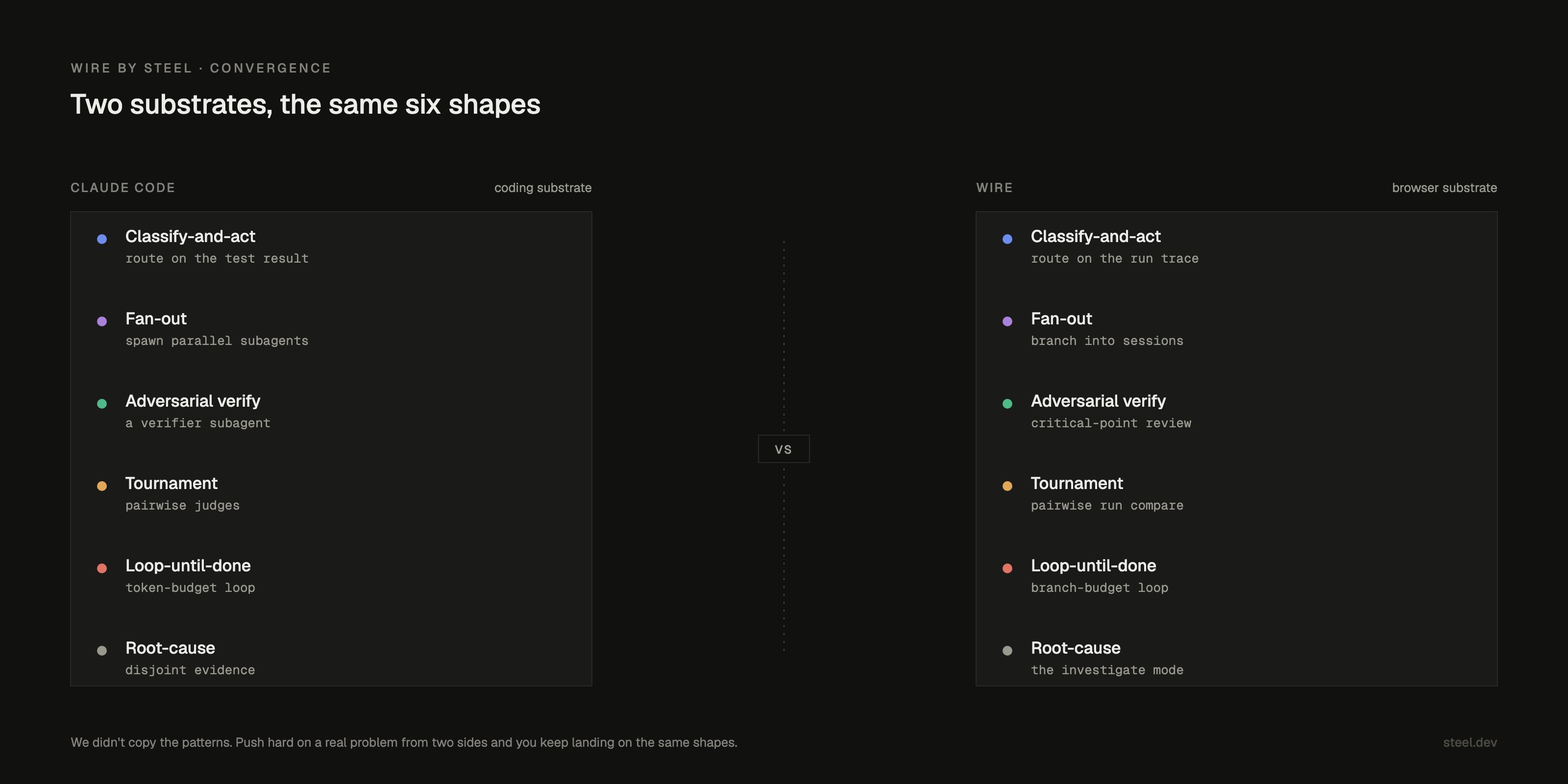Click the gray dot beside Root-cause under Claude Code
Screen dimensions: 1568x784
click(x=101, y=651)
